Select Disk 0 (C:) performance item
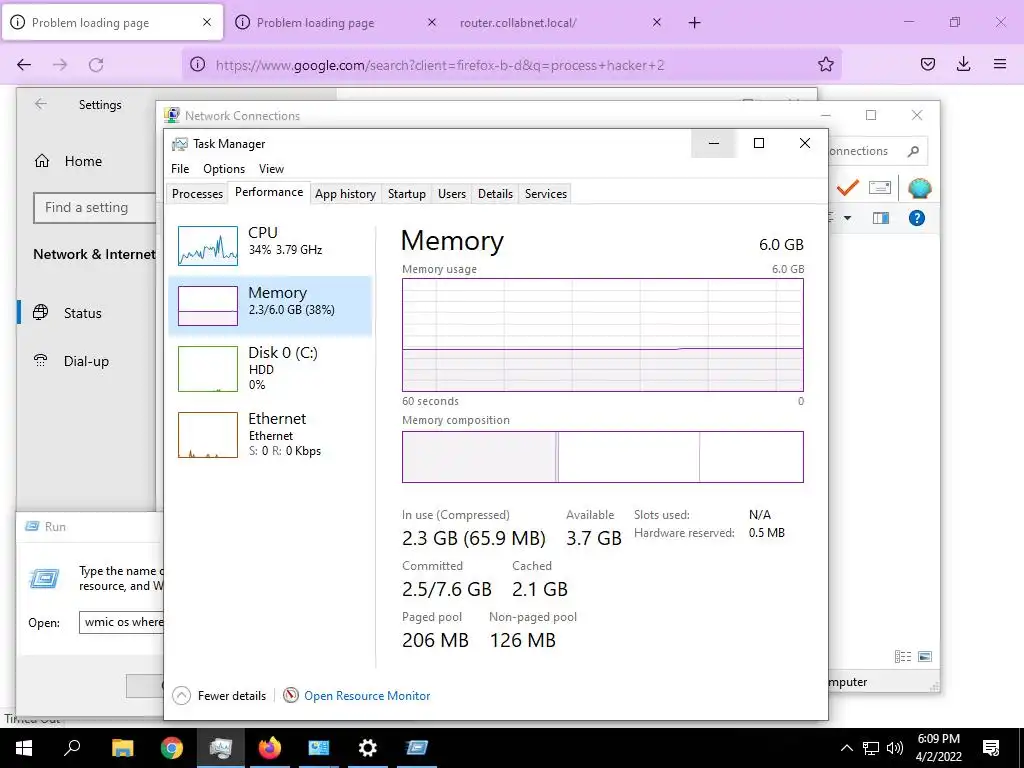 pos(270,368)
